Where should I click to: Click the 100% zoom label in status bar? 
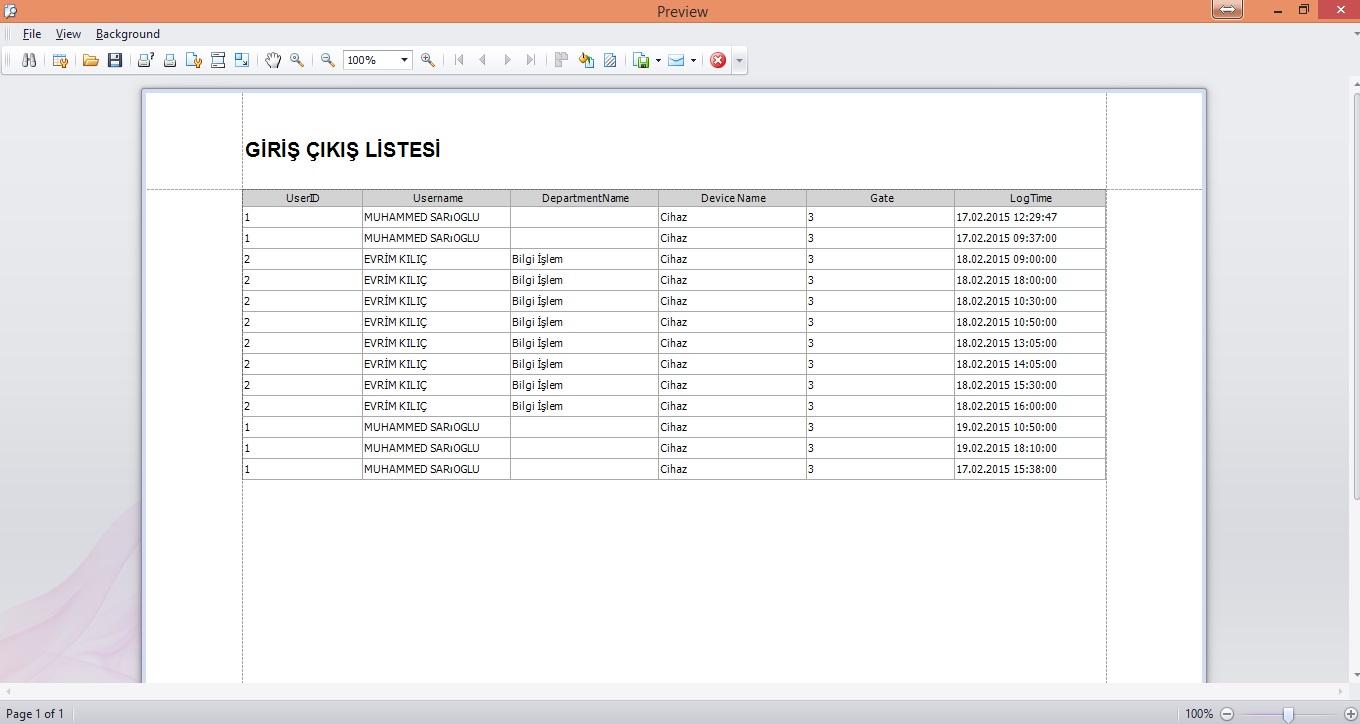pos(1199,714)
